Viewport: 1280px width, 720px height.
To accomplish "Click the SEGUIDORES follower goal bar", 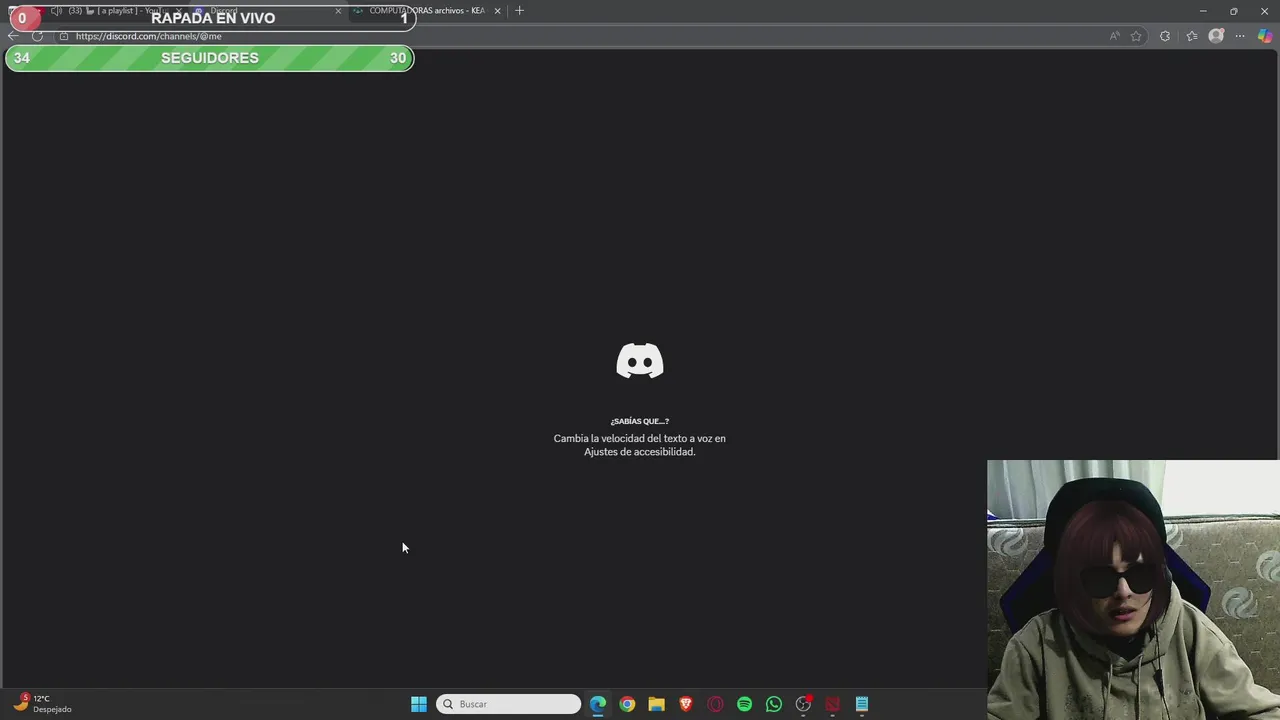I will point(209,58).
